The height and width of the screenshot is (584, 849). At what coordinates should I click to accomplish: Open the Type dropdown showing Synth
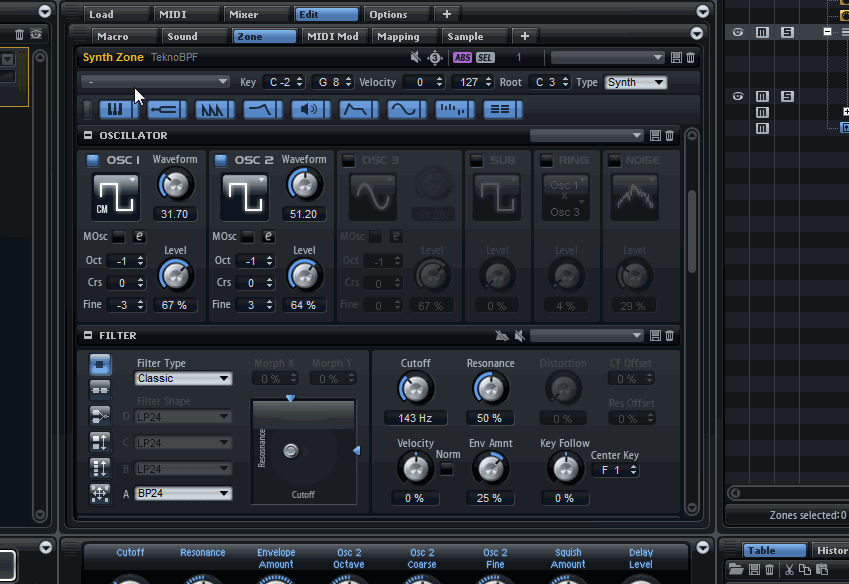tap(636, 82)
